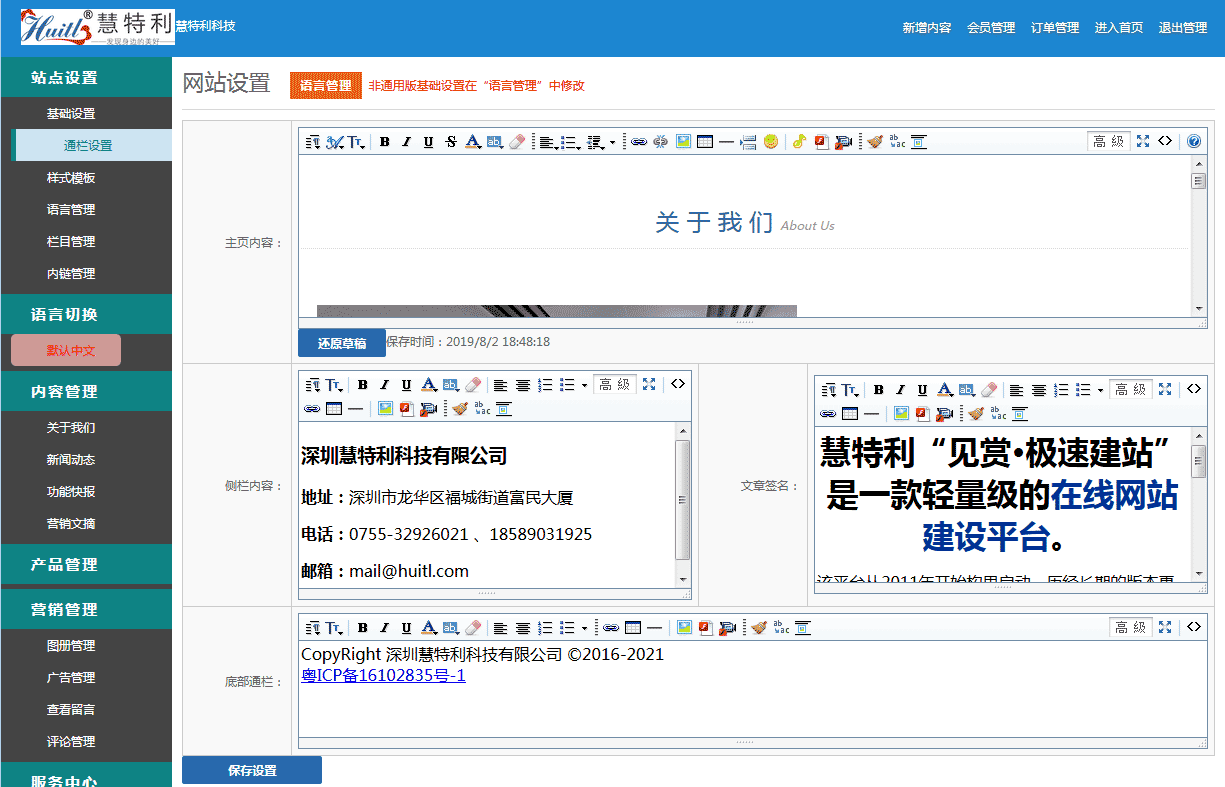Viewport: 1225px width, 787px height.
Task: Open 图册管理 under 营销管理
Action: click(71, 646)
